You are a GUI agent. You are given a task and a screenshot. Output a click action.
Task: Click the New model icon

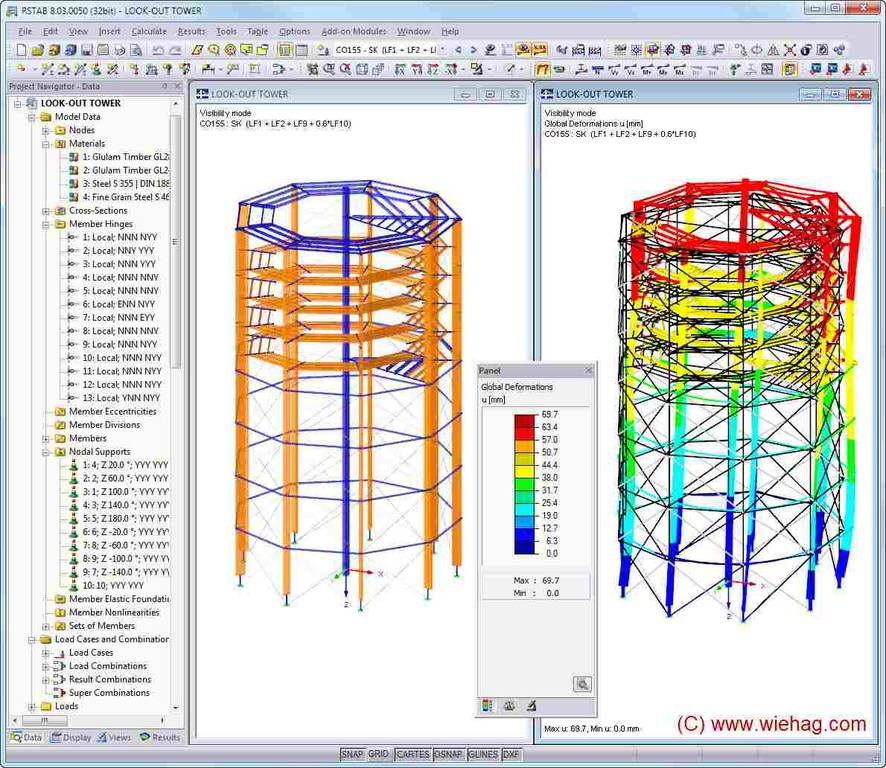tap(21, 50)
